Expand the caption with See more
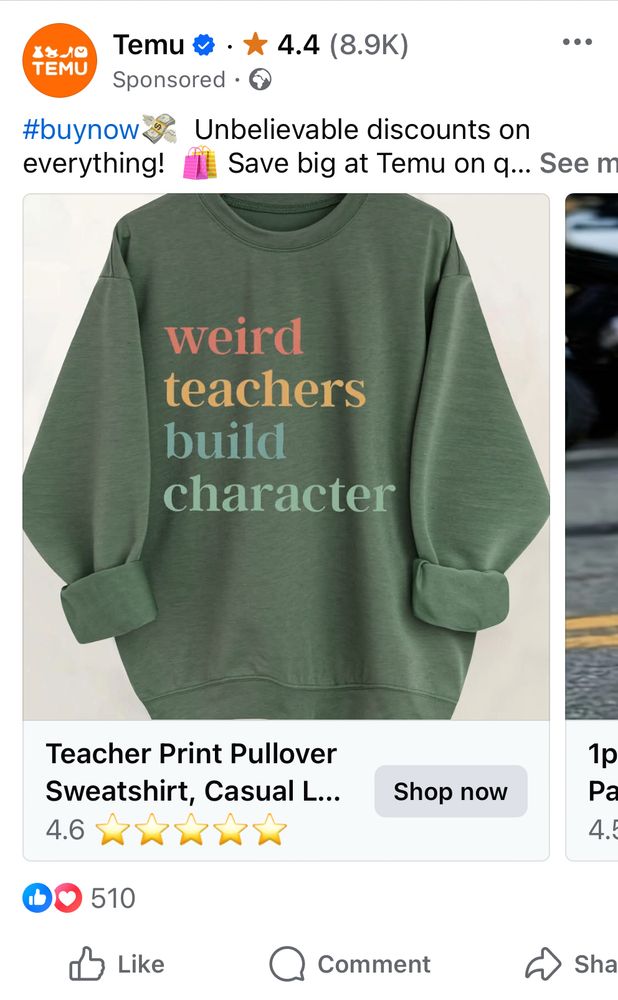 click(x=578, y=163)
